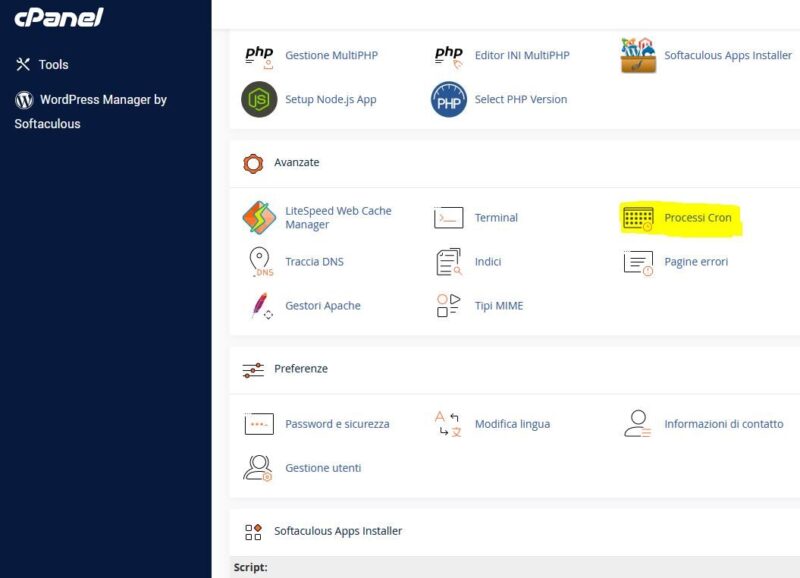
Task: Click the Softaculous toolbox icon
Action: coord(638,55)
